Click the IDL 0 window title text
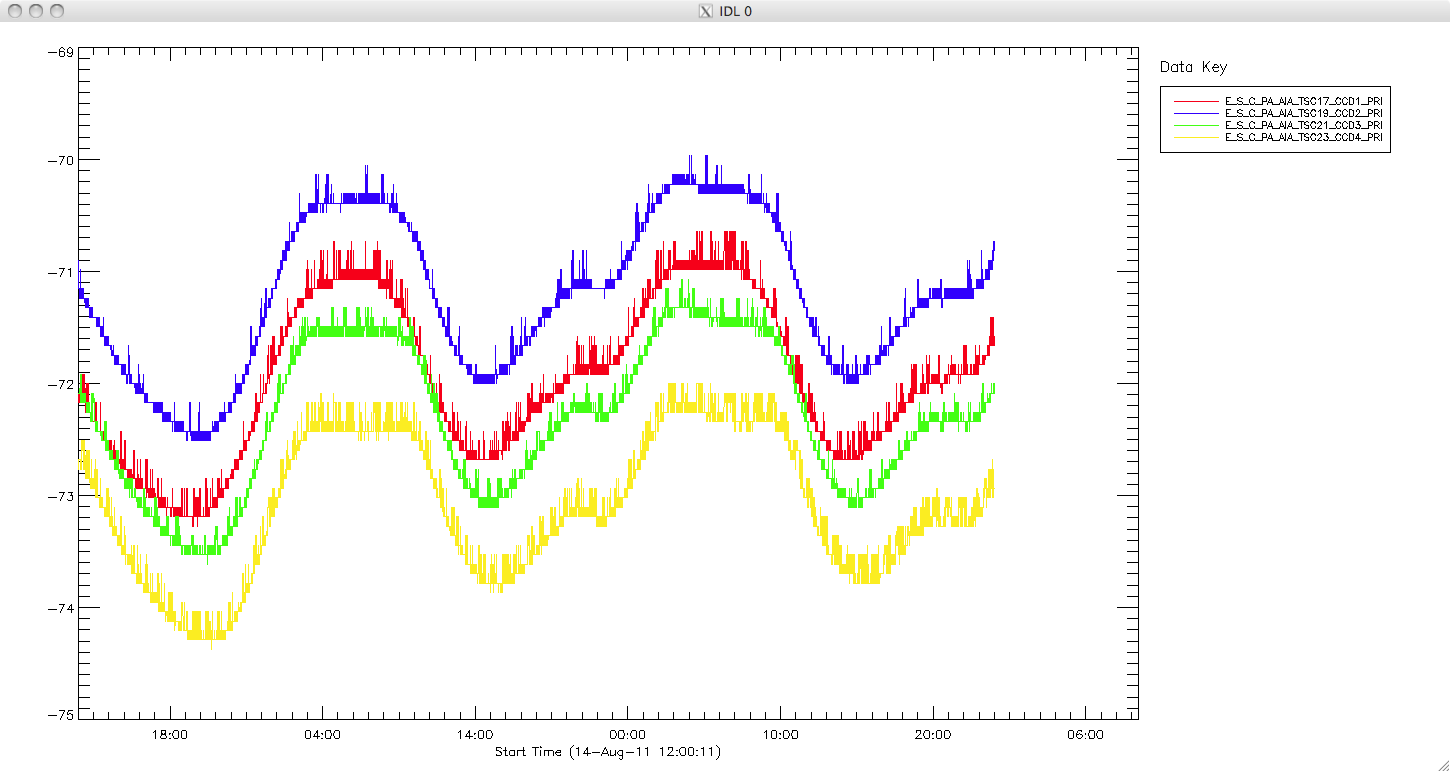Screen dimensions: 1450x772 [735, 11]
